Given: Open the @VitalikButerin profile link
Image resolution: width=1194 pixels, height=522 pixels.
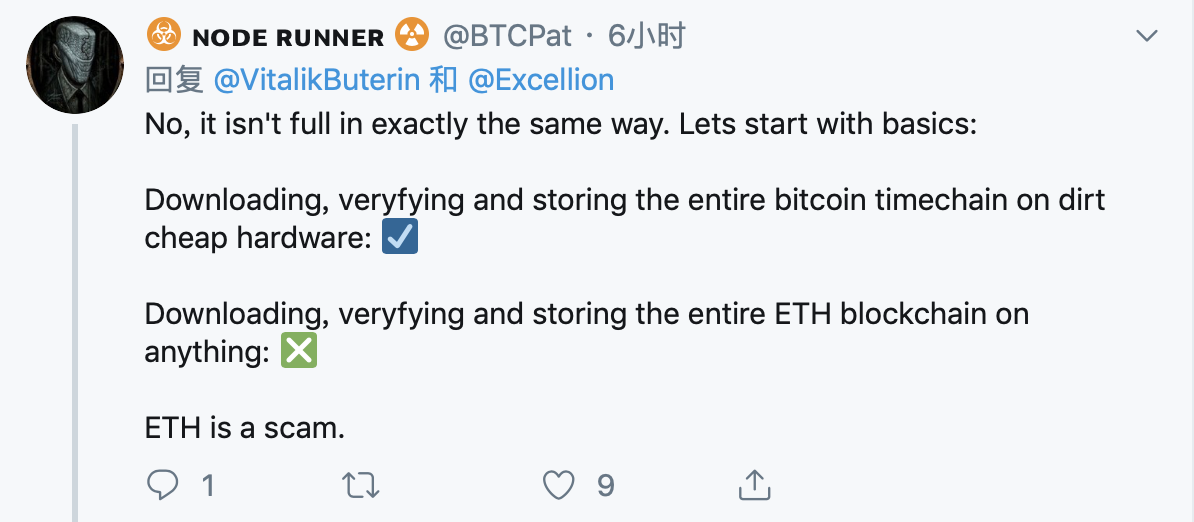Looking at the screenshot, I should tap(318, 79).
